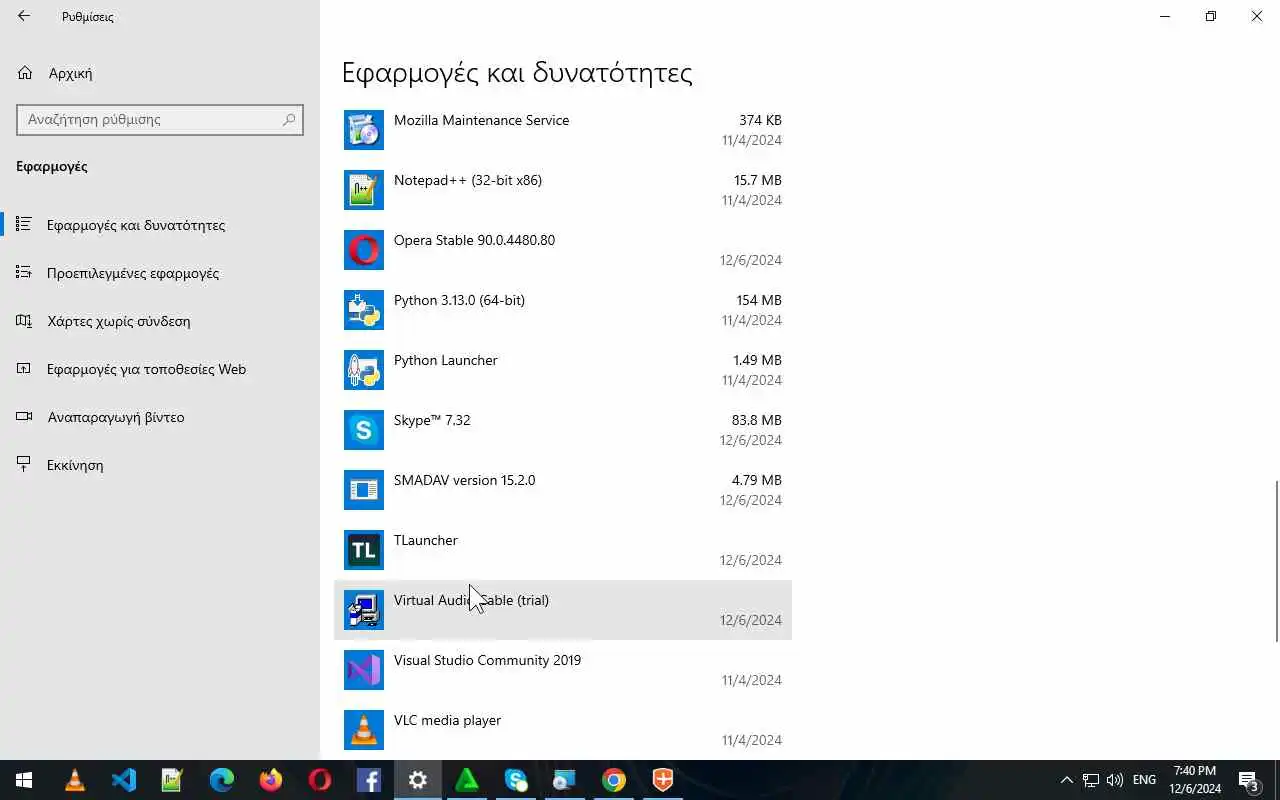Open the Windows Start menu

click(24, 780)
